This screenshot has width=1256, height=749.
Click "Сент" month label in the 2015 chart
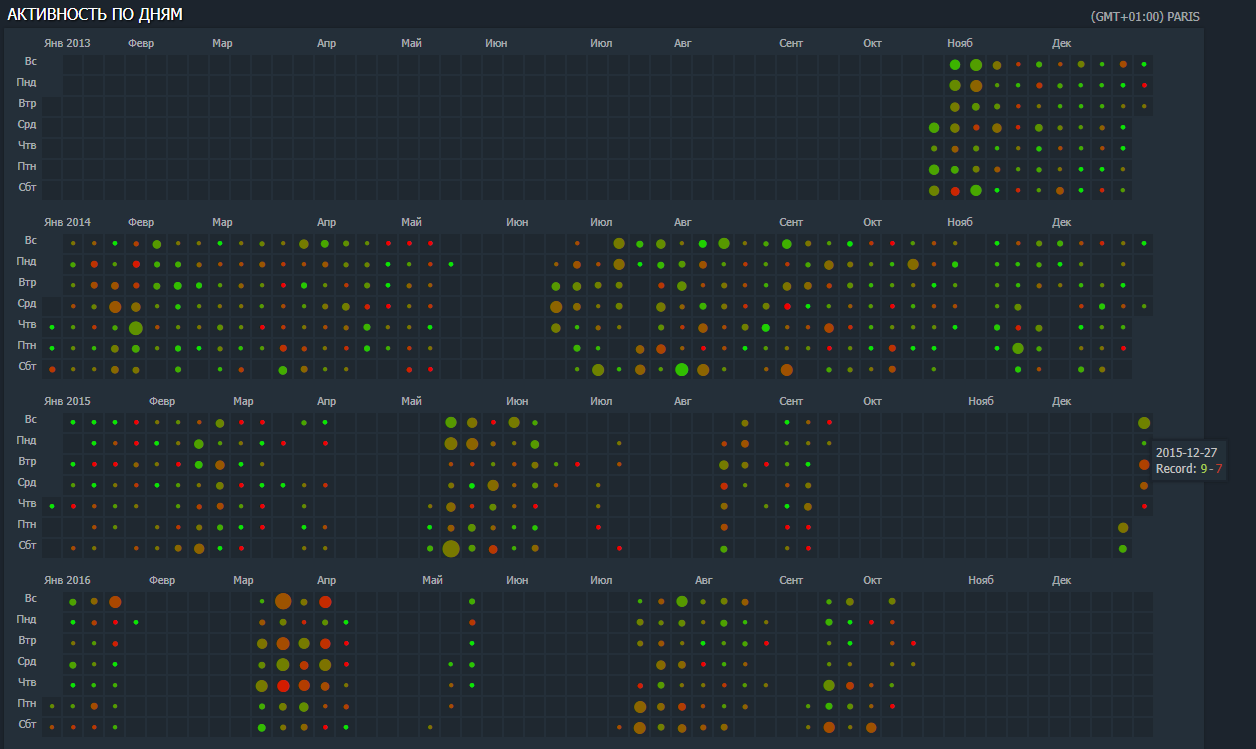791,401
